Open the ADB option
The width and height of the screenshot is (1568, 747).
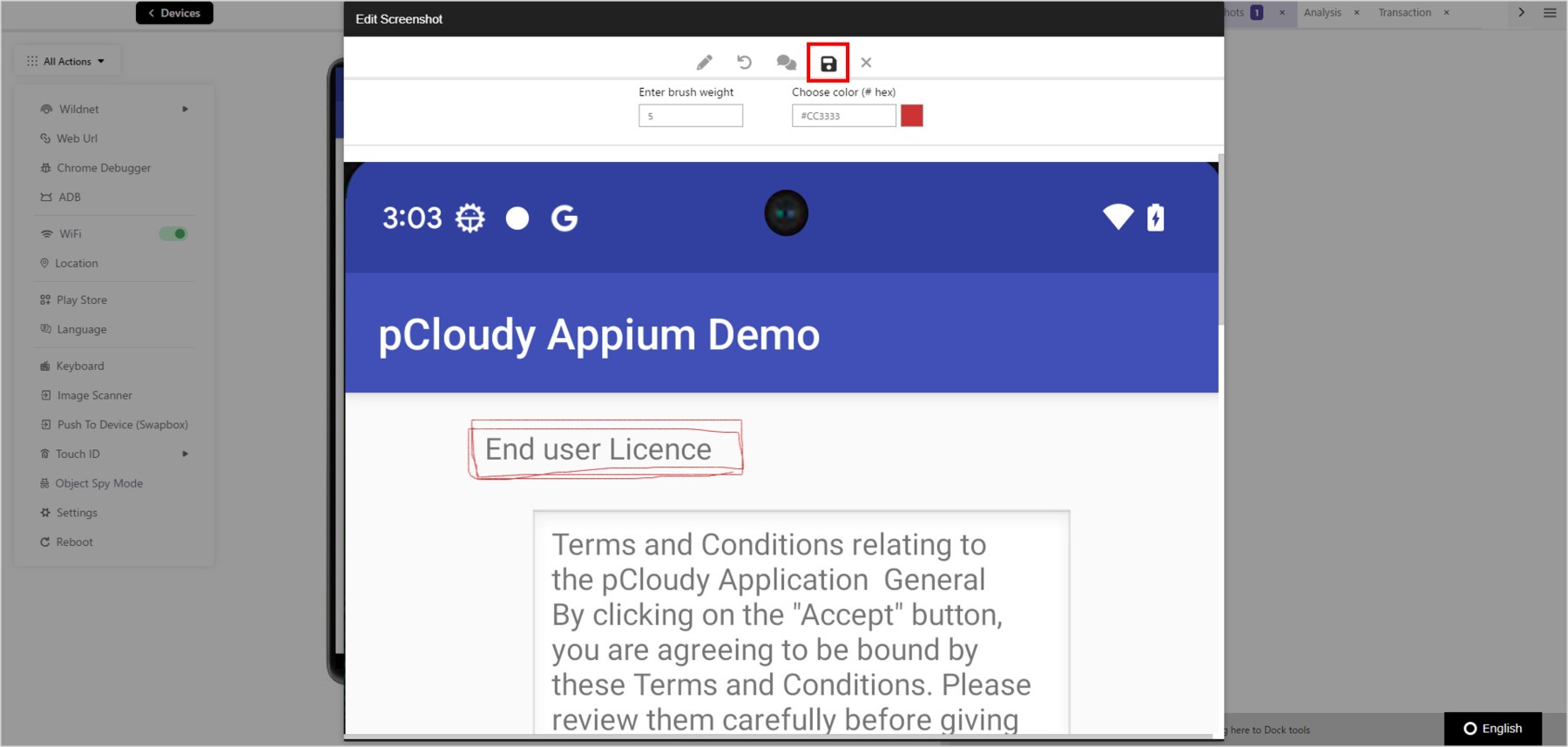[x=69, y=198]
